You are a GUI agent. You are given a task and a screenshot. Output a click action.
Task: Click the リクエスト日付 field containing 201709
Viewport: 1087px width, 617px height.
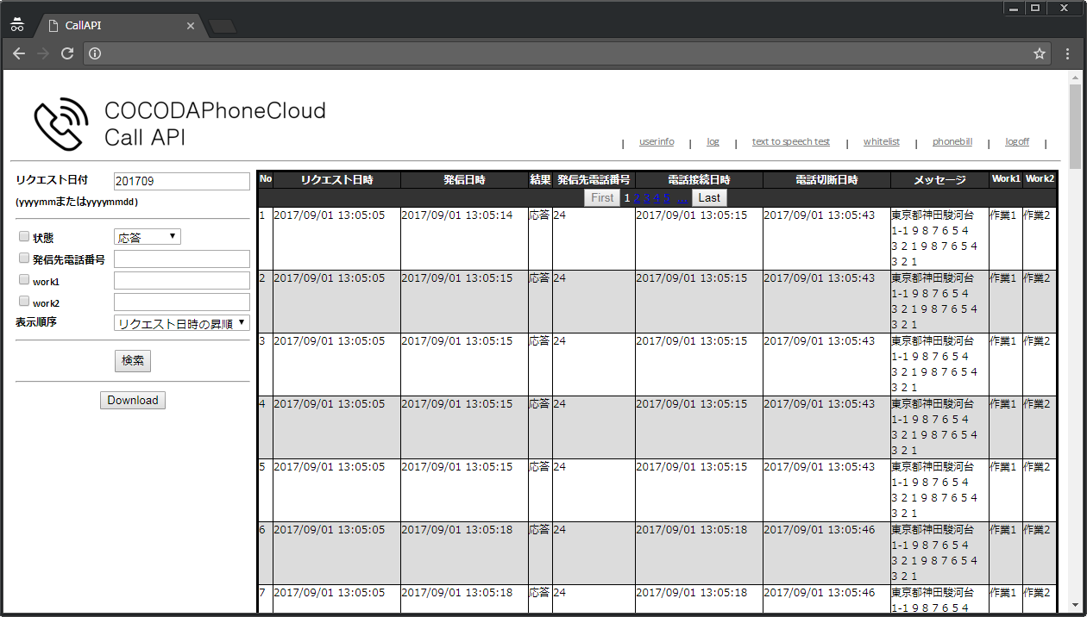click(x=182, y=181)
